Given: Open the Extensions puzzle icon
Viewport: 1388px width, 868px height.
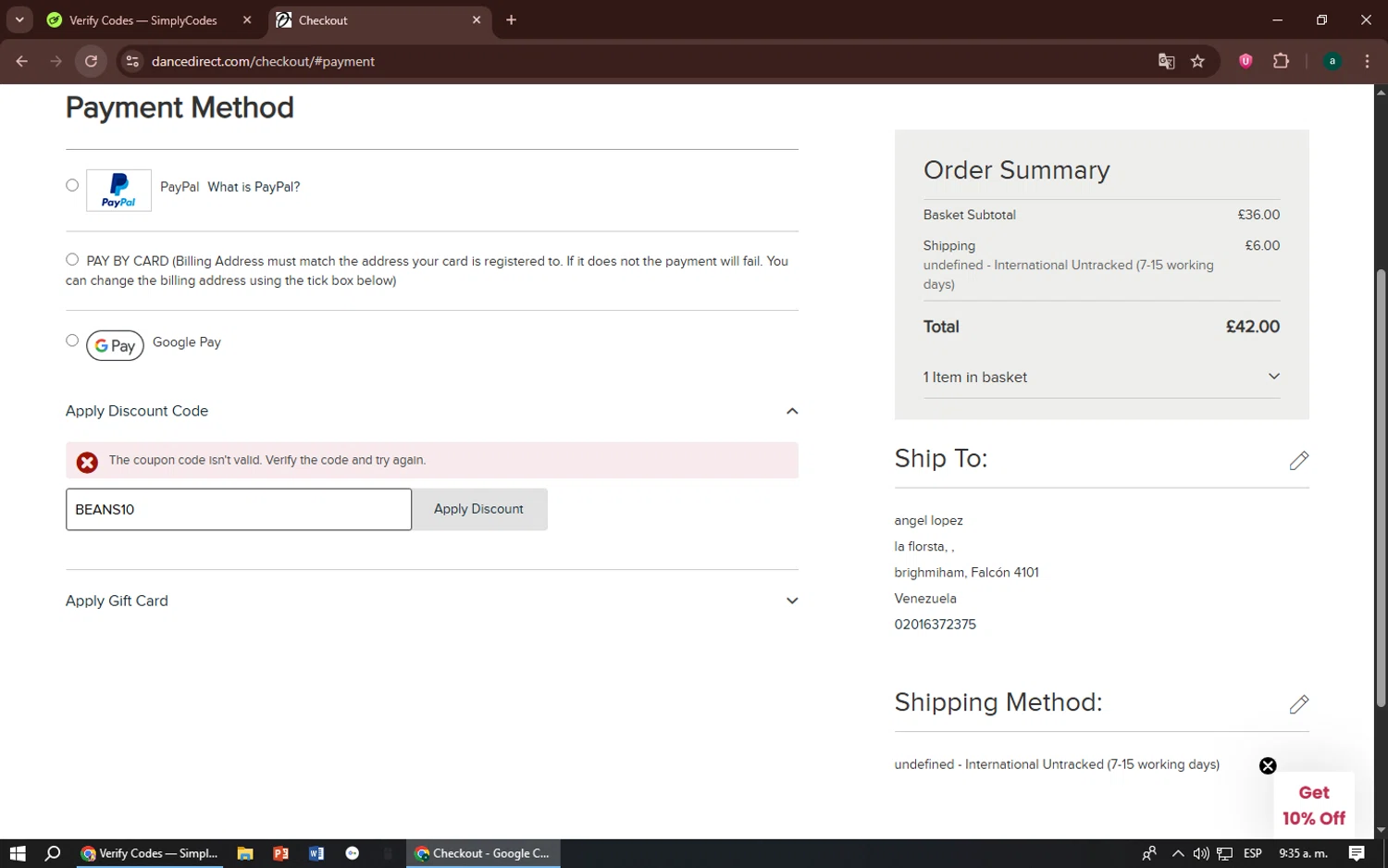Looking at the screenshot, I should 1281,61.
